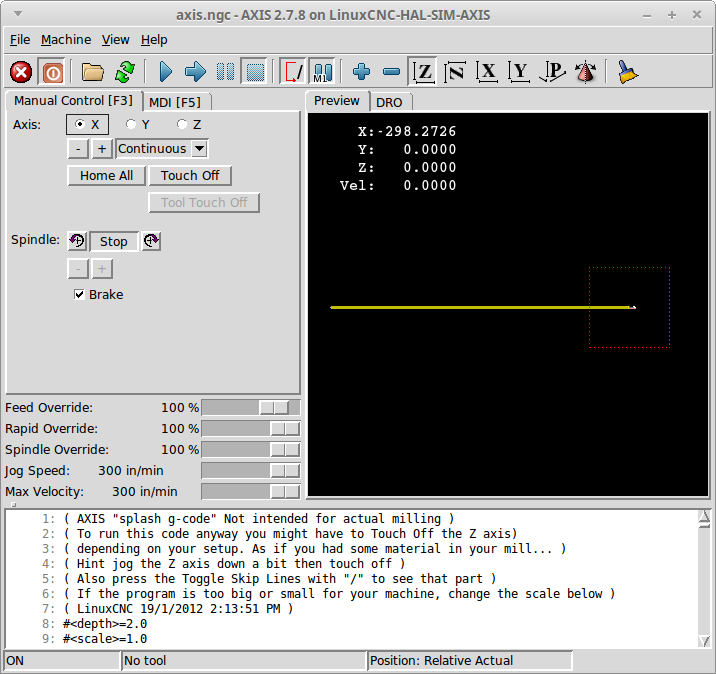Click the Home All button
Screen dimensions: 716x674
coord(106,176)
